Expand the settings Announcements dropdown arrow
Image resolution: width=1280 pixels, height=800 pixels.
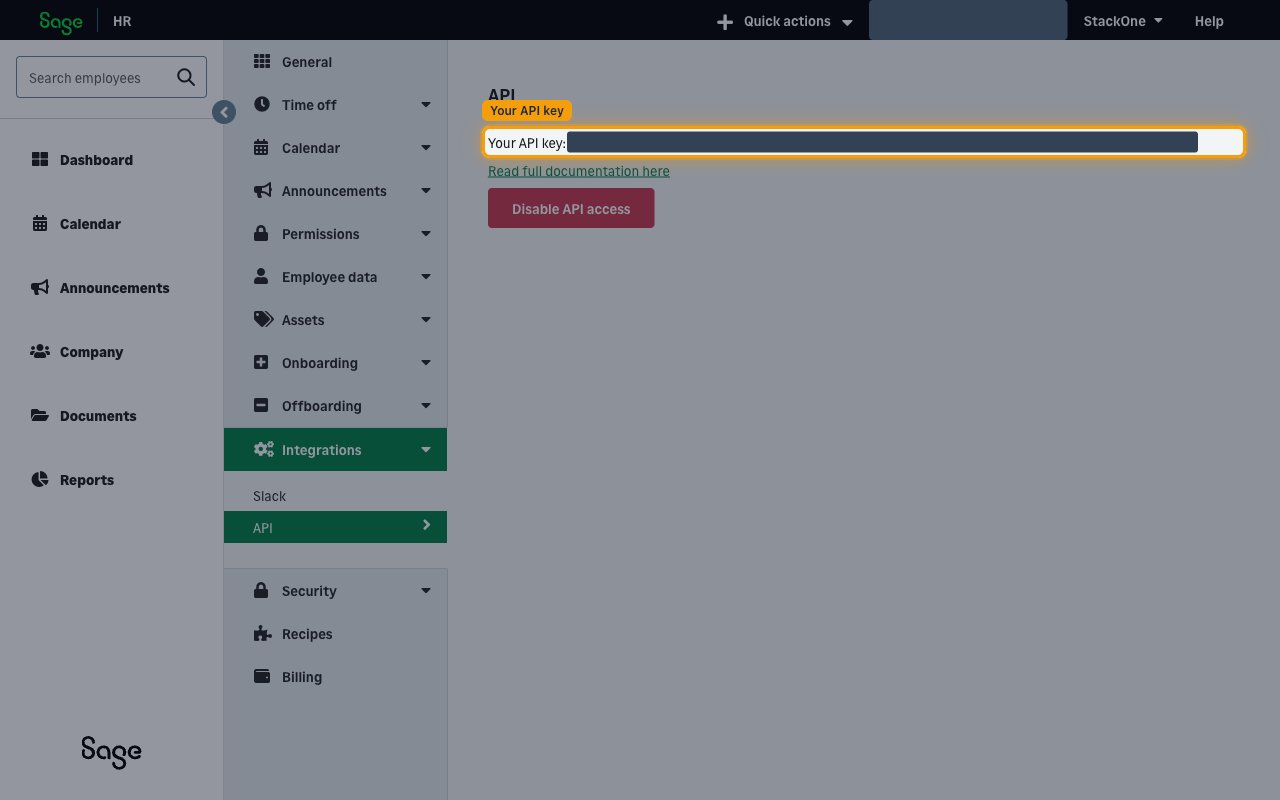(426, 191)
